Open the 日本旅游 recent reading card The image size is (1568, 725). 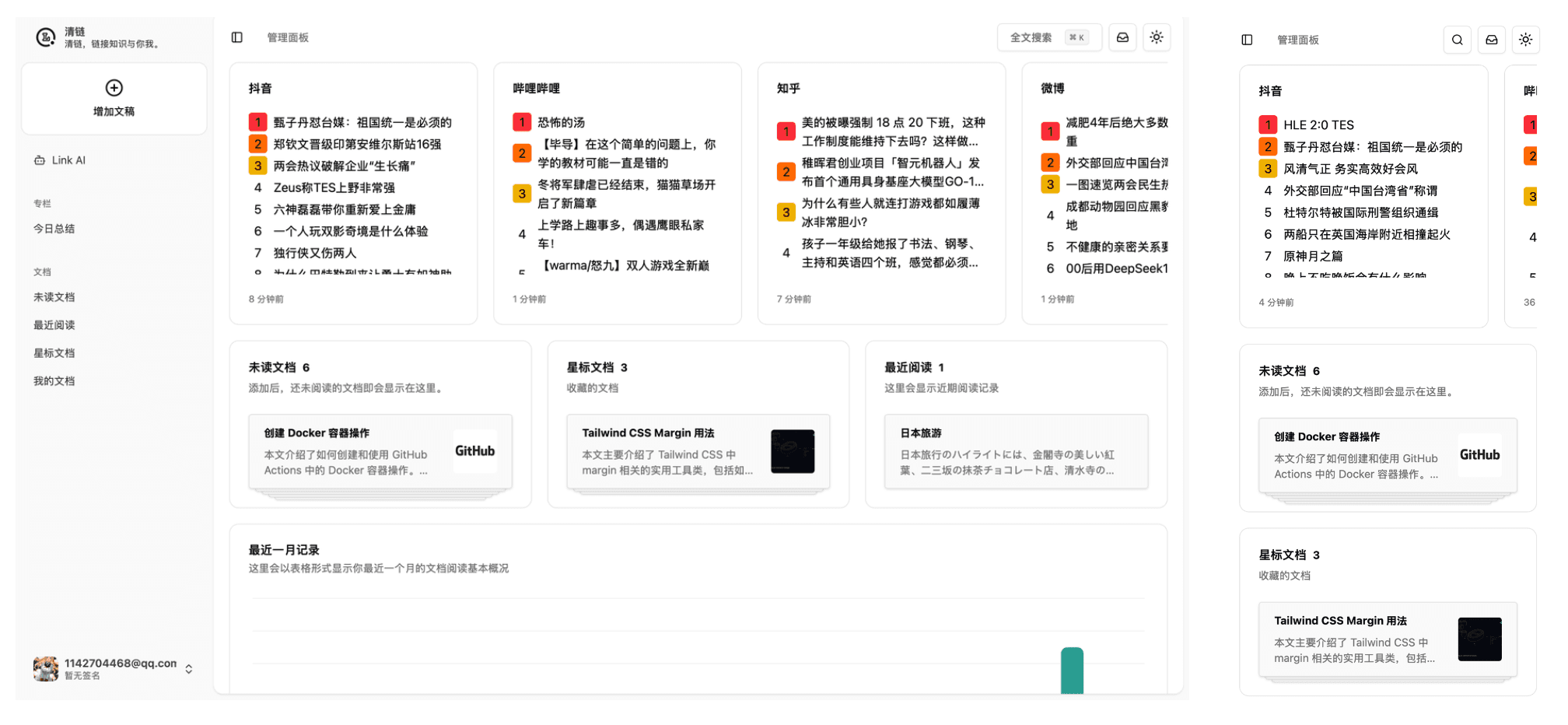coord(1016,451)
